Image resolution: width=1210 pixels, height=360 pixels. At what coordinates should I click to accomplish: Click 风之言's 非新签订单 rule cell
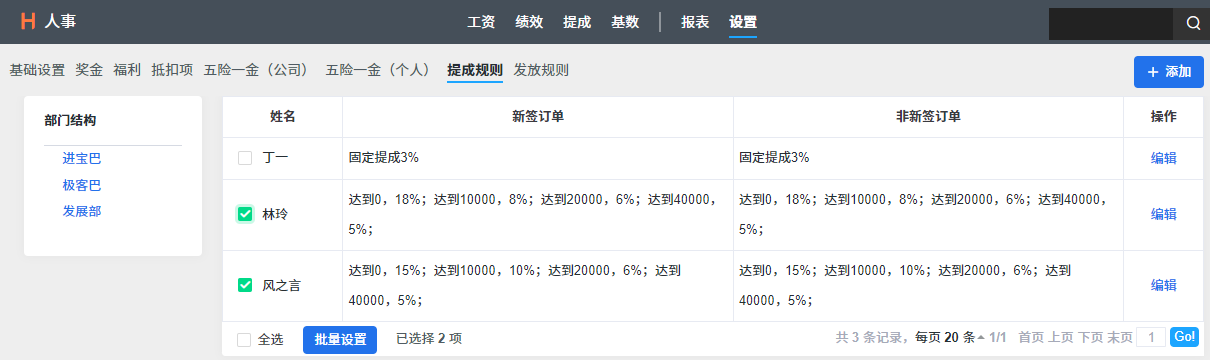pyautogui.click(x=928, y=285)
